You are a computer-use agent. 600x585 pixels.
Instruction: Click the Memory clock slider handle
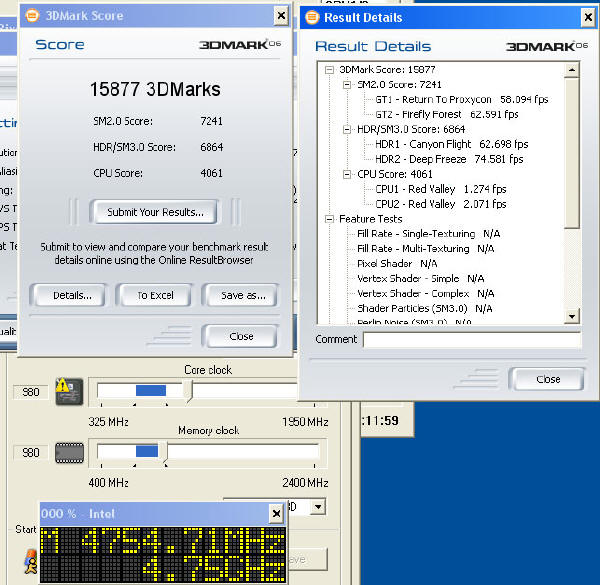click(x=163, y=452)
